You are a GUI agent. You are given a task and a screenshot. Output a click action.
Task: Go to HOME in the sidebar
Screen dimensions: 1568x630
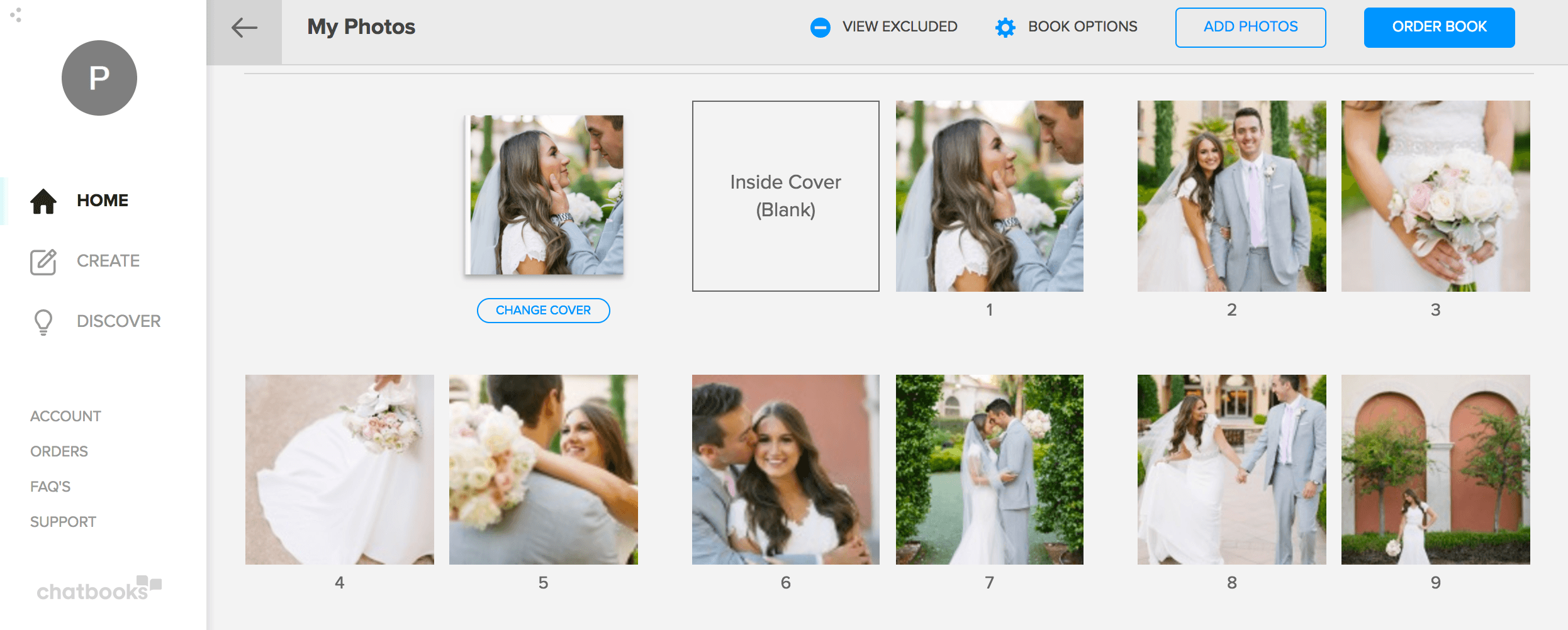pyautogui.click(x=103, y=201)
